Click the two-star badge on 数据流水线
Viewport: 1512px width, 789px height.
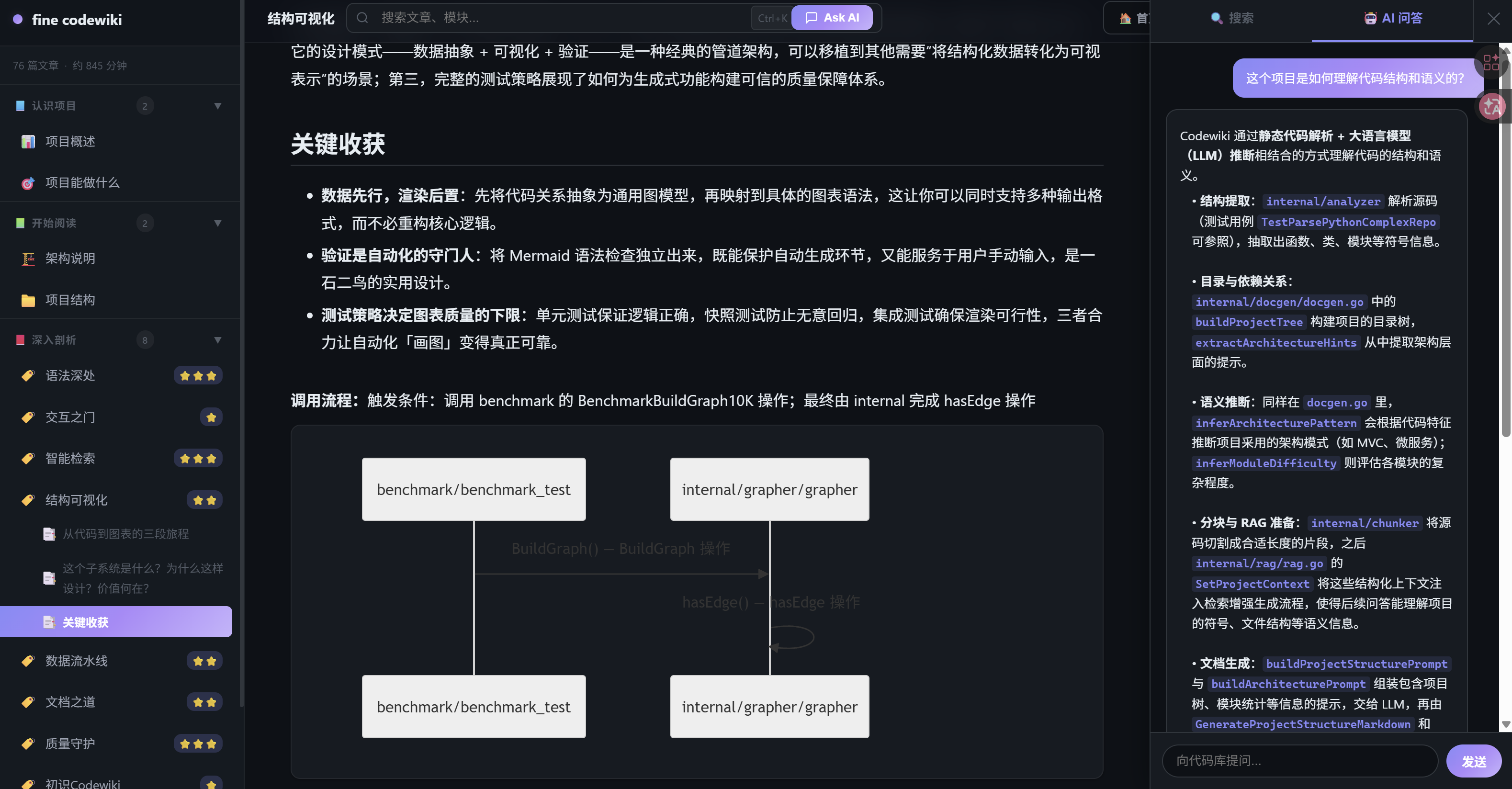pyautogui.click(x=204, y=661)
